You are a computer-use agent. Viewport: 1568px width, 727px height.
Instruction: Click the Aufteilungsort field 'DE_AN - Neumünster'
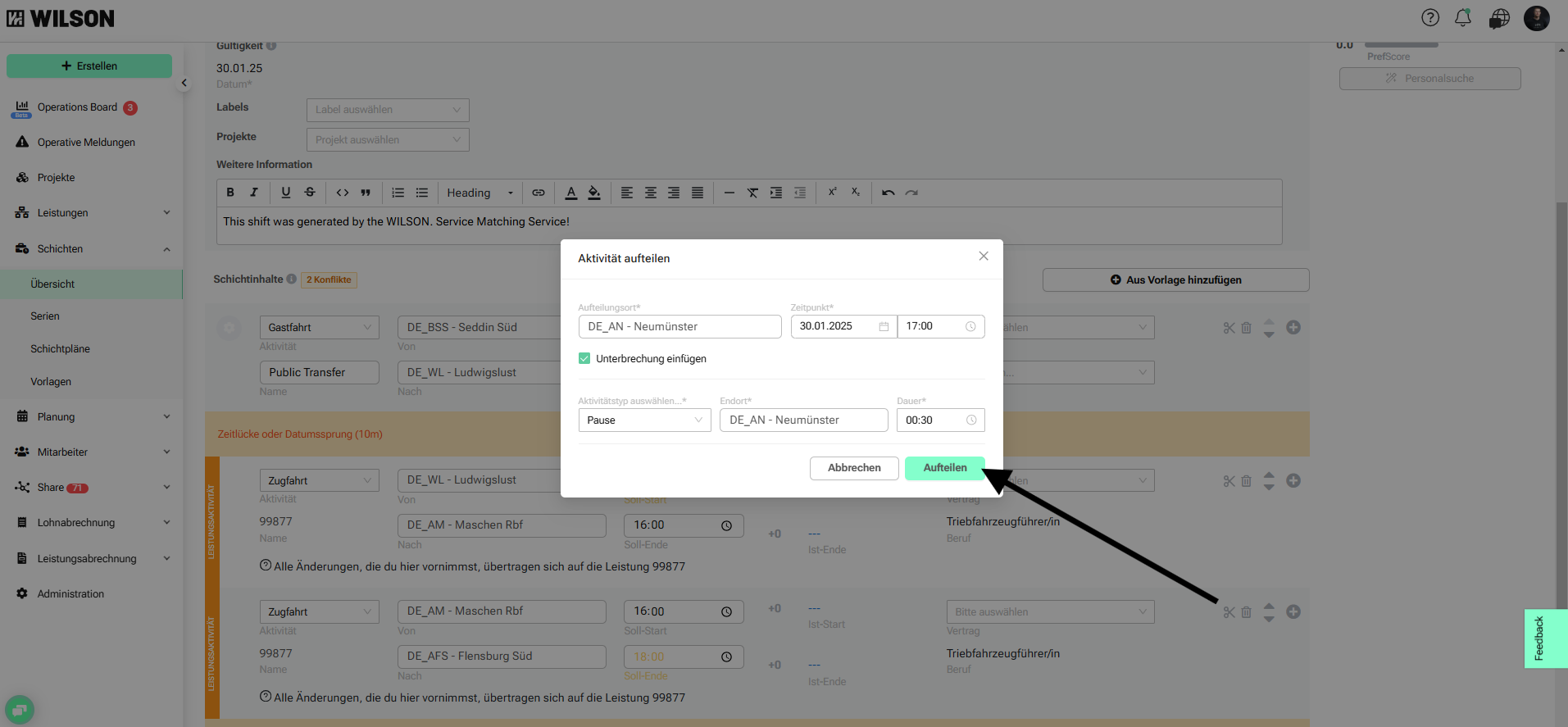[x=679, y=327]
